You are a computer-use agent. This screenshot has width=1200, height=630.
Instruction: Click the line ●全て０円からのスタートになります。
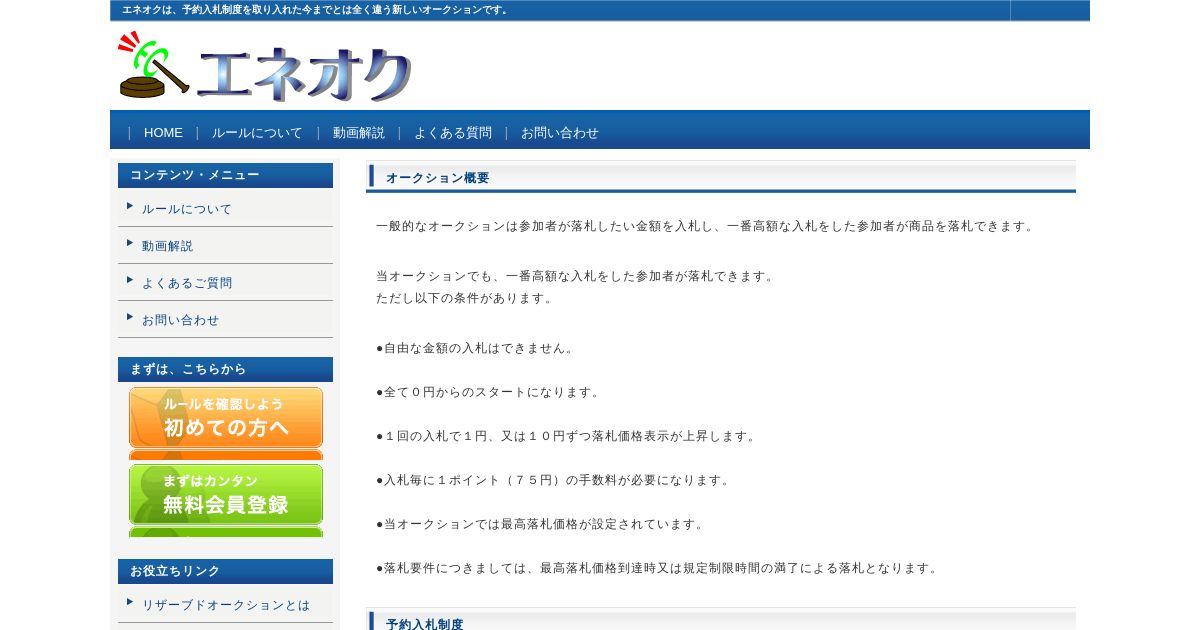click(490, 392)
